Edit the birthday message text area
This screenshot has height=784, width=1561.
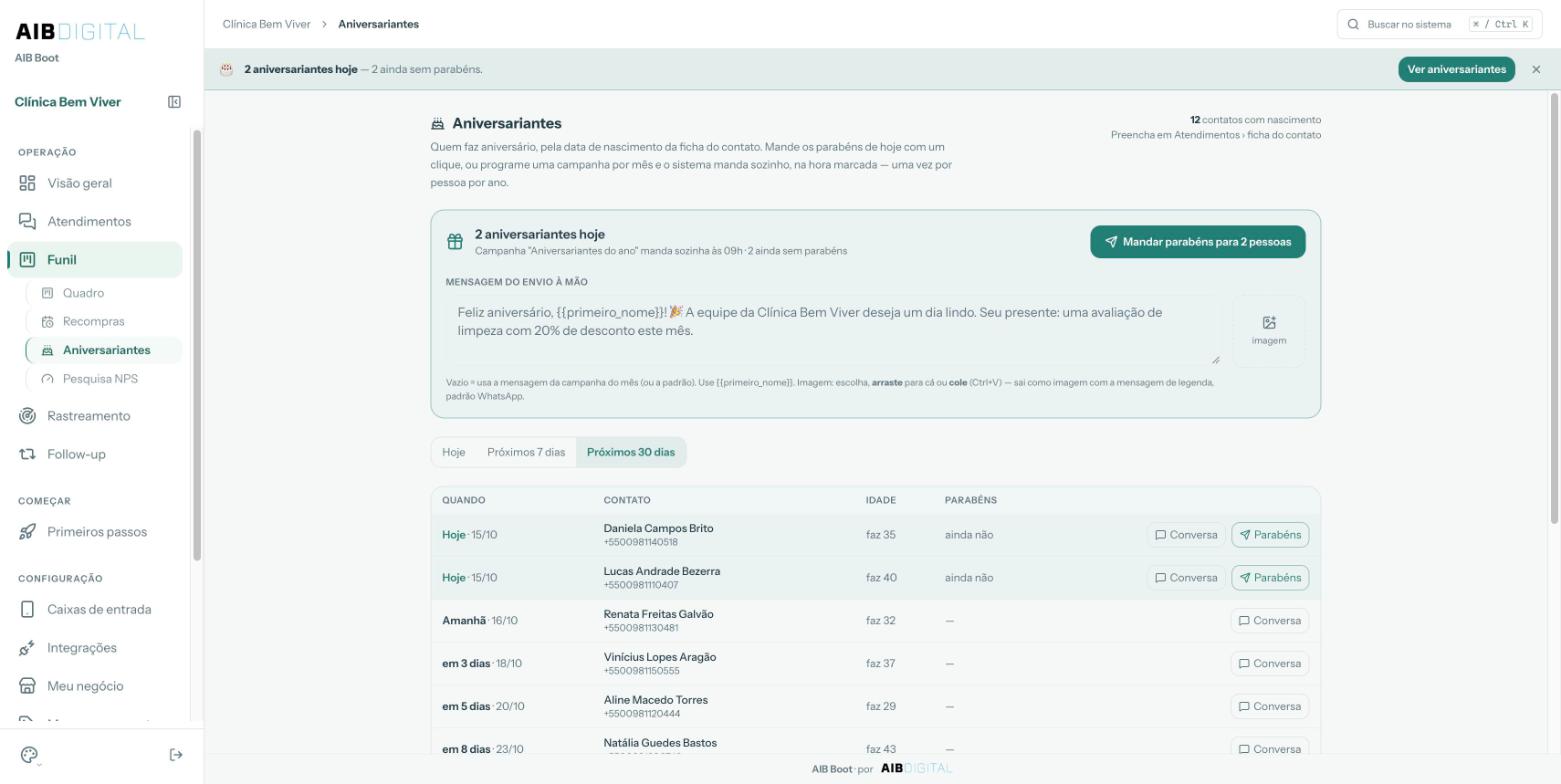833,331
